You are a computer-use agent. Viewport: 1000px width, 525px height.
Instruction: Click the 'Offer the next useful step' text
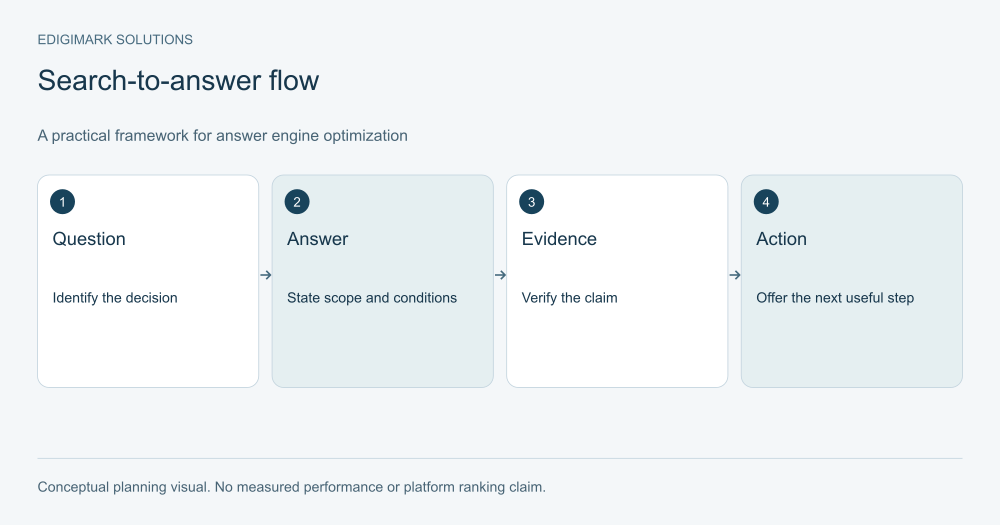click(835, 298)
